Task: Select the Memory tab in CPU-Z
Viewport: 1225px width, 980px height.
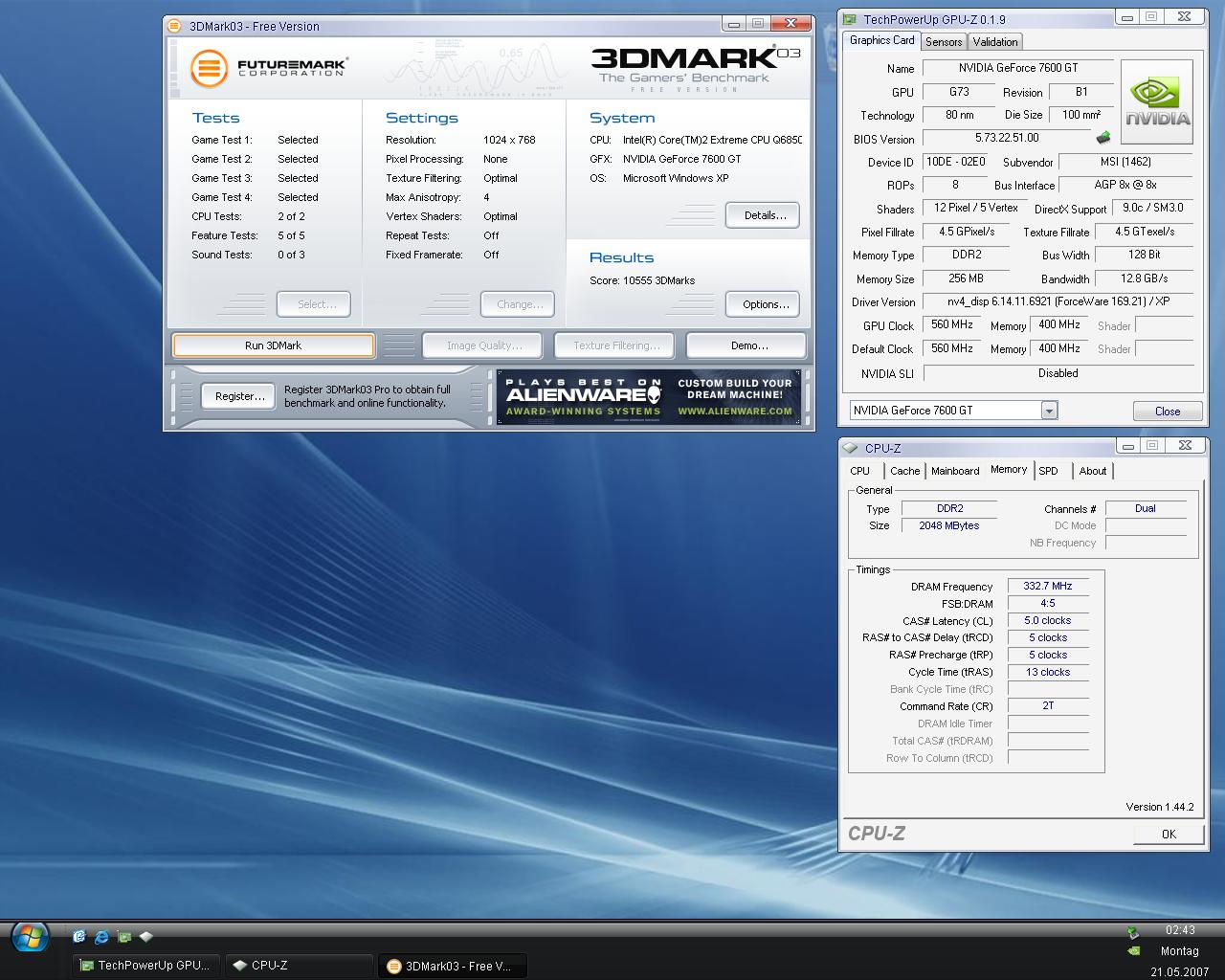Action: pyautogui.click(x=1009, y=470)
